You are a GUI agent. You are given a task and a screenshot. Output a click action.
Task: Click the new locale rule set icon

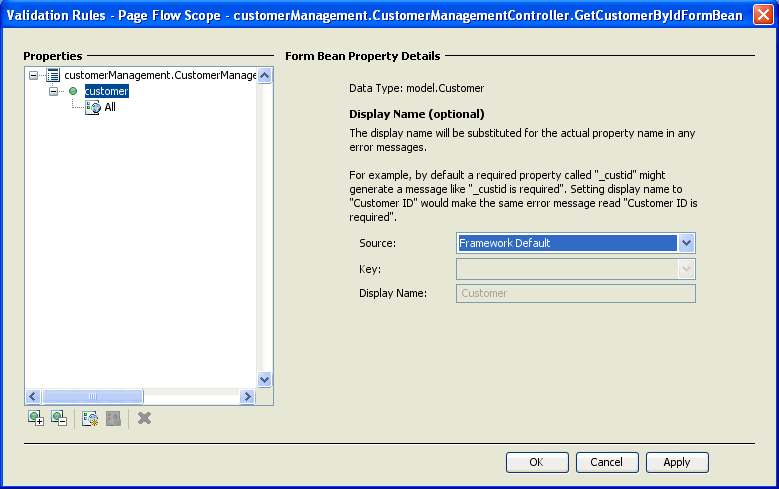90,418
